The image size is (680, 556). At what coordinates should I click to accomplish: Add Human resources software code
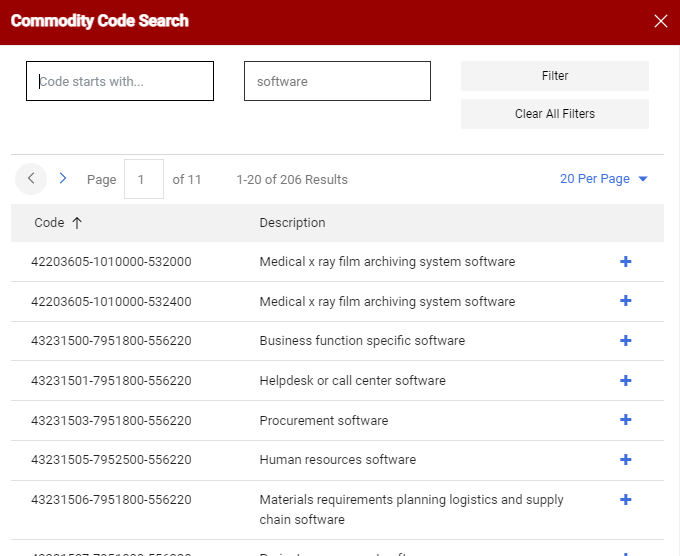pos(626,460)
